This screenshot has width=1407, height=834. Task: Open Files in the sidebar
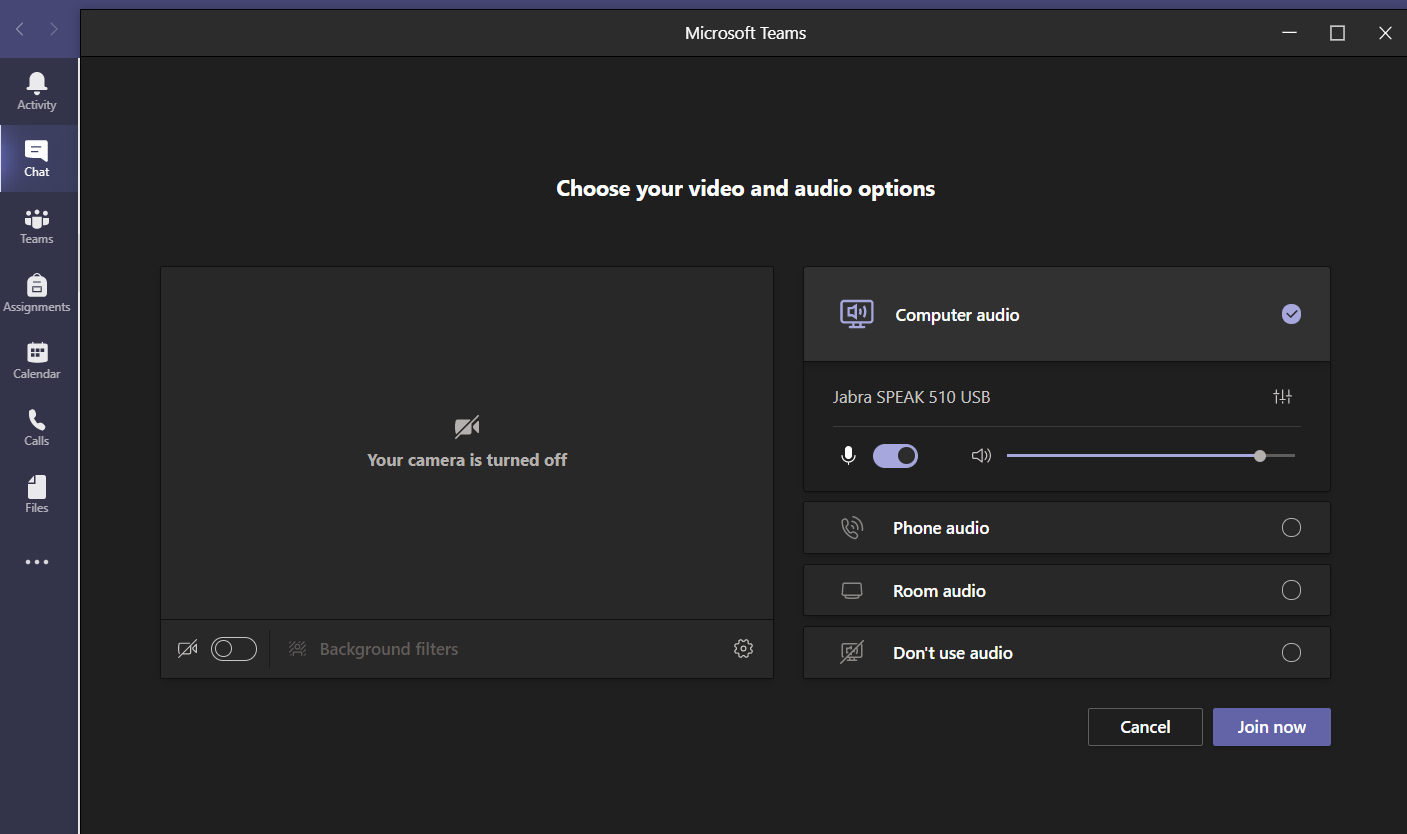pos(37,493)
